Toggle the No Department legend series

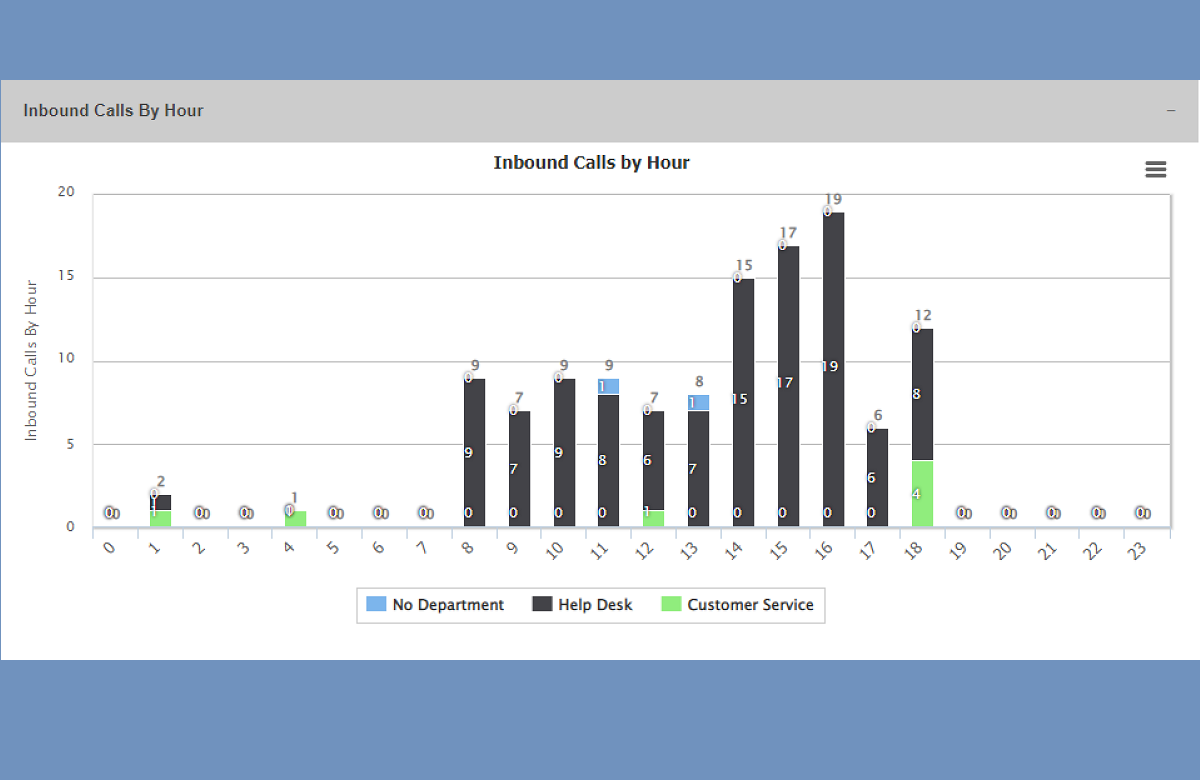(x=435, y=604)
